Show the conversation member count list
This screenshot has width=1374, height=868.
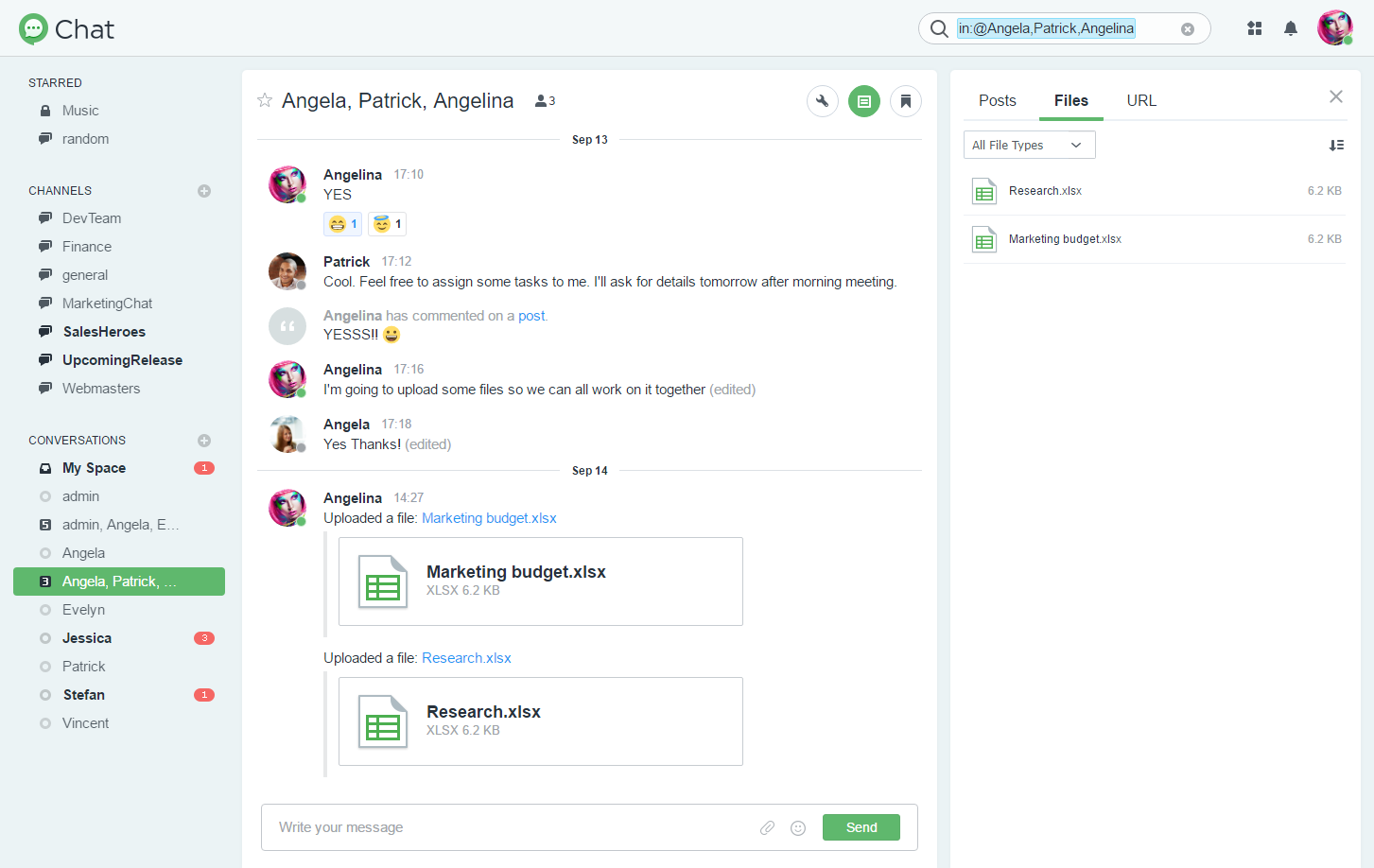point(545,101)
